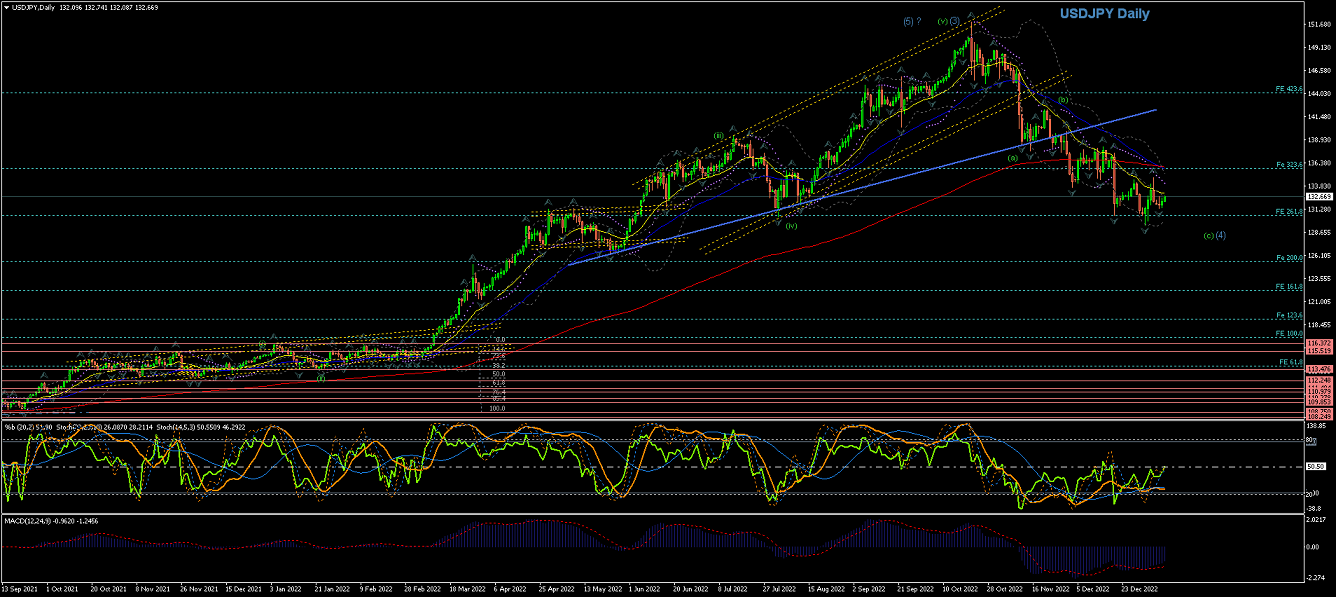Viewport: 1336px width, 597px height.
Task: Click the MACD(12,24,9) -0.9620 -1.2456 label
Action: (50, 520)
